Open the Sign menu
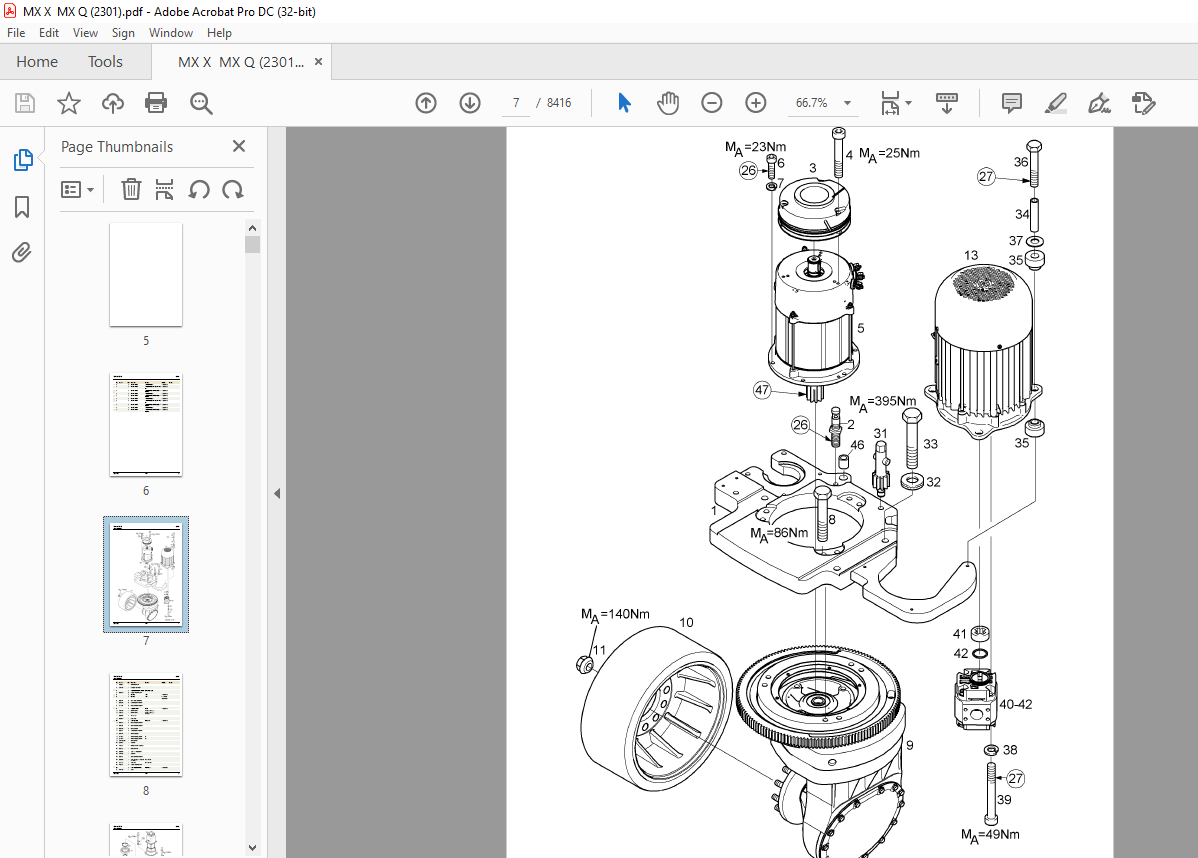The image size is (1198, 858). click(123, 33)
